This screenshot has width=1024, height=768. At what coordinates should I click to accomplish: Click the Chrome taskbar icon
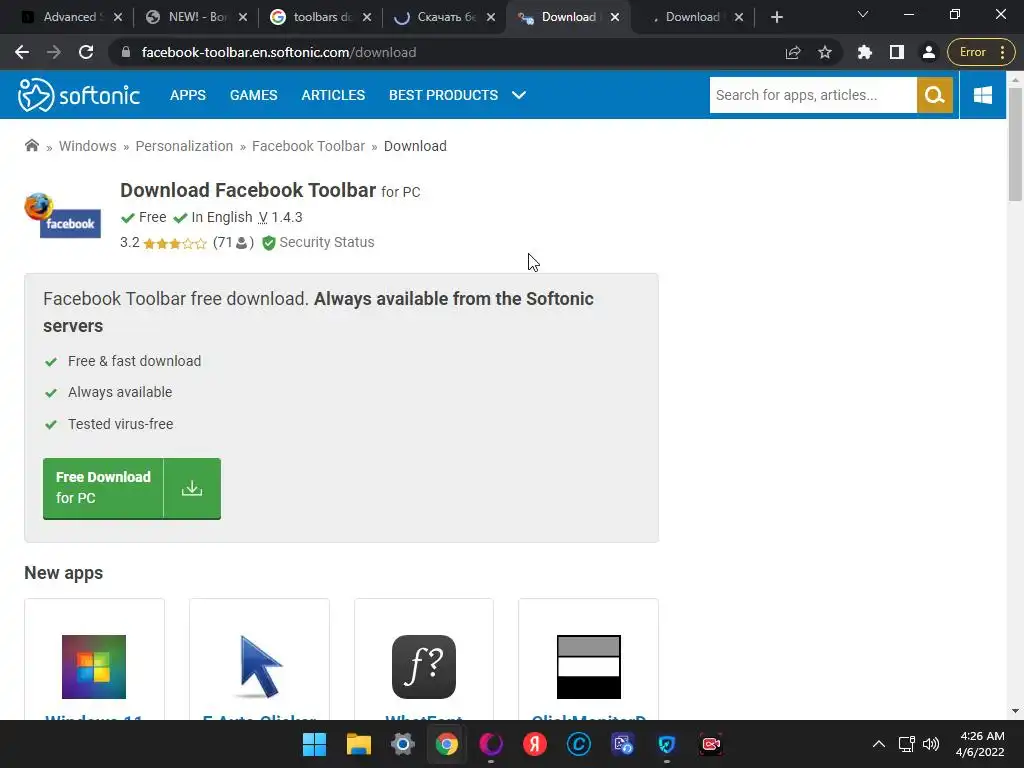(x=447, y=744)
